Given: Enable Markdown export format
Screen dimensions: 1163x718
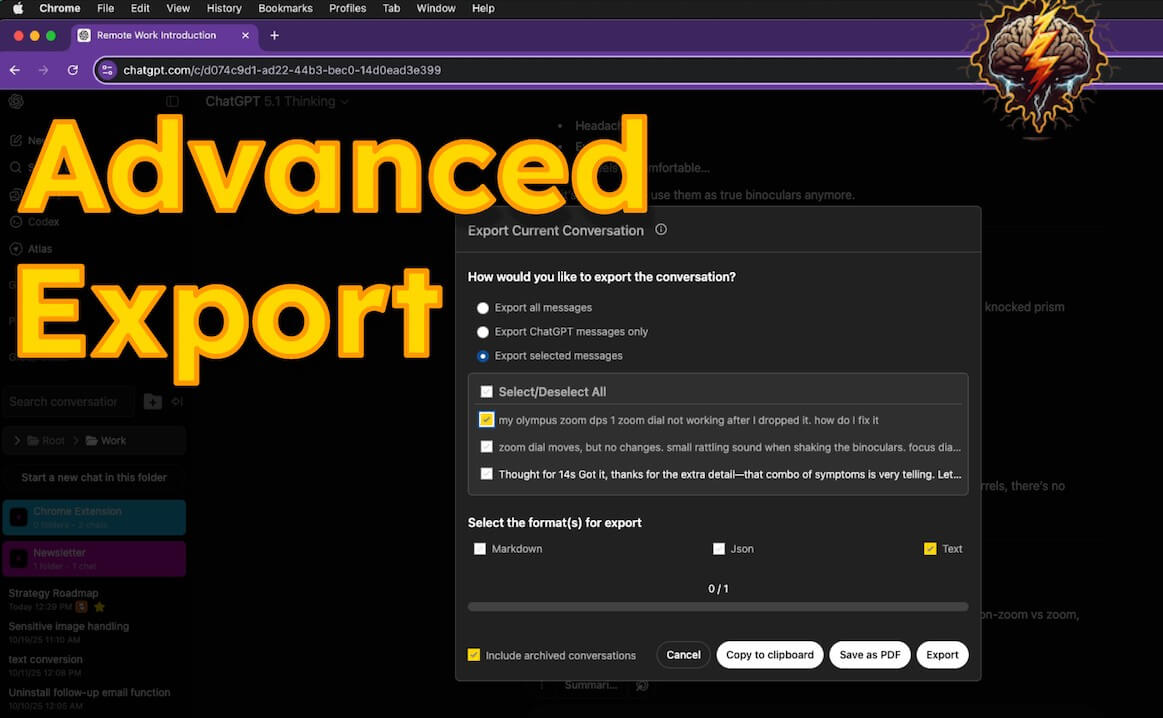Looking at the screenshot, I should (x=480, y=549).
